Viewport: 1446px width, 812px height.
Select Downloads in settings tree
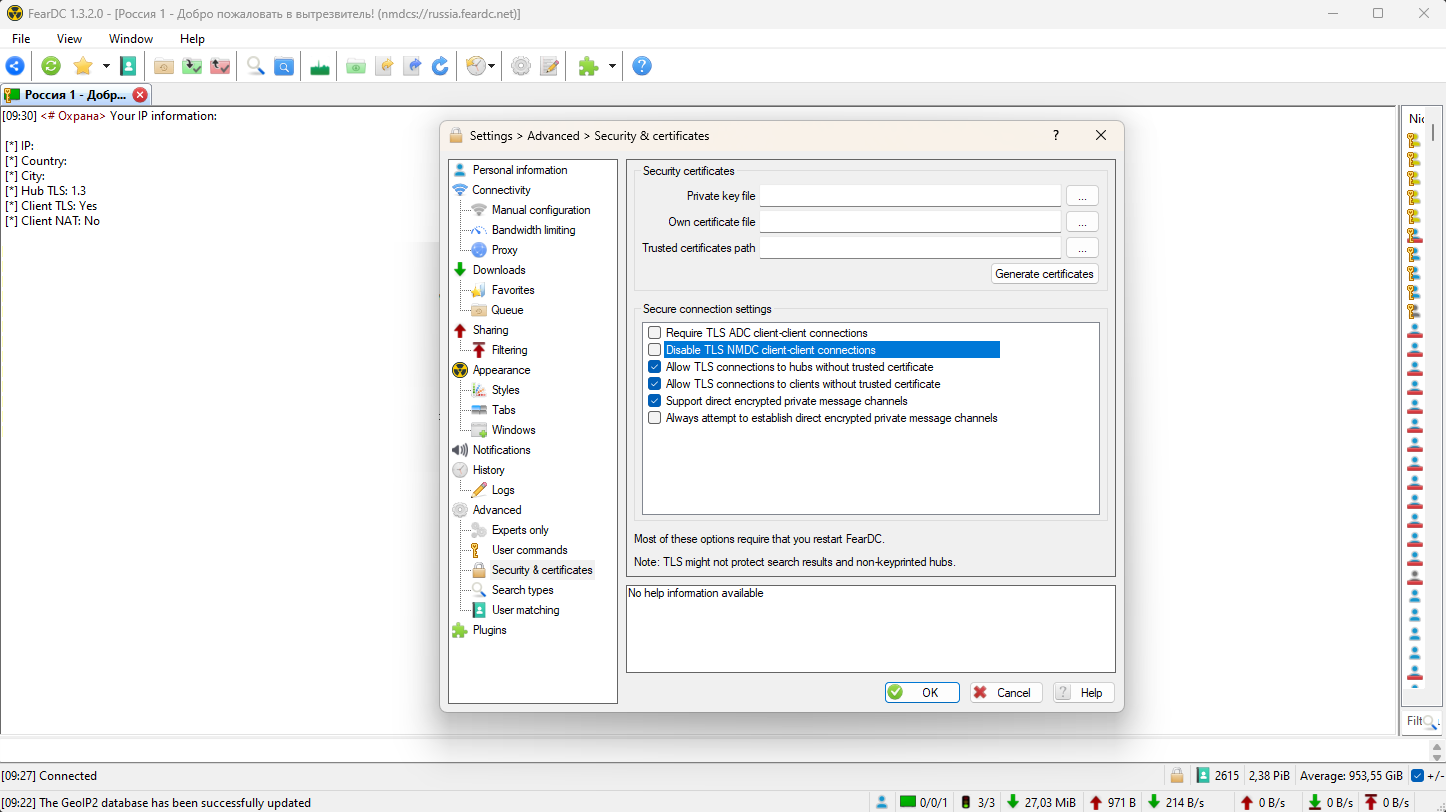point(498,270)
